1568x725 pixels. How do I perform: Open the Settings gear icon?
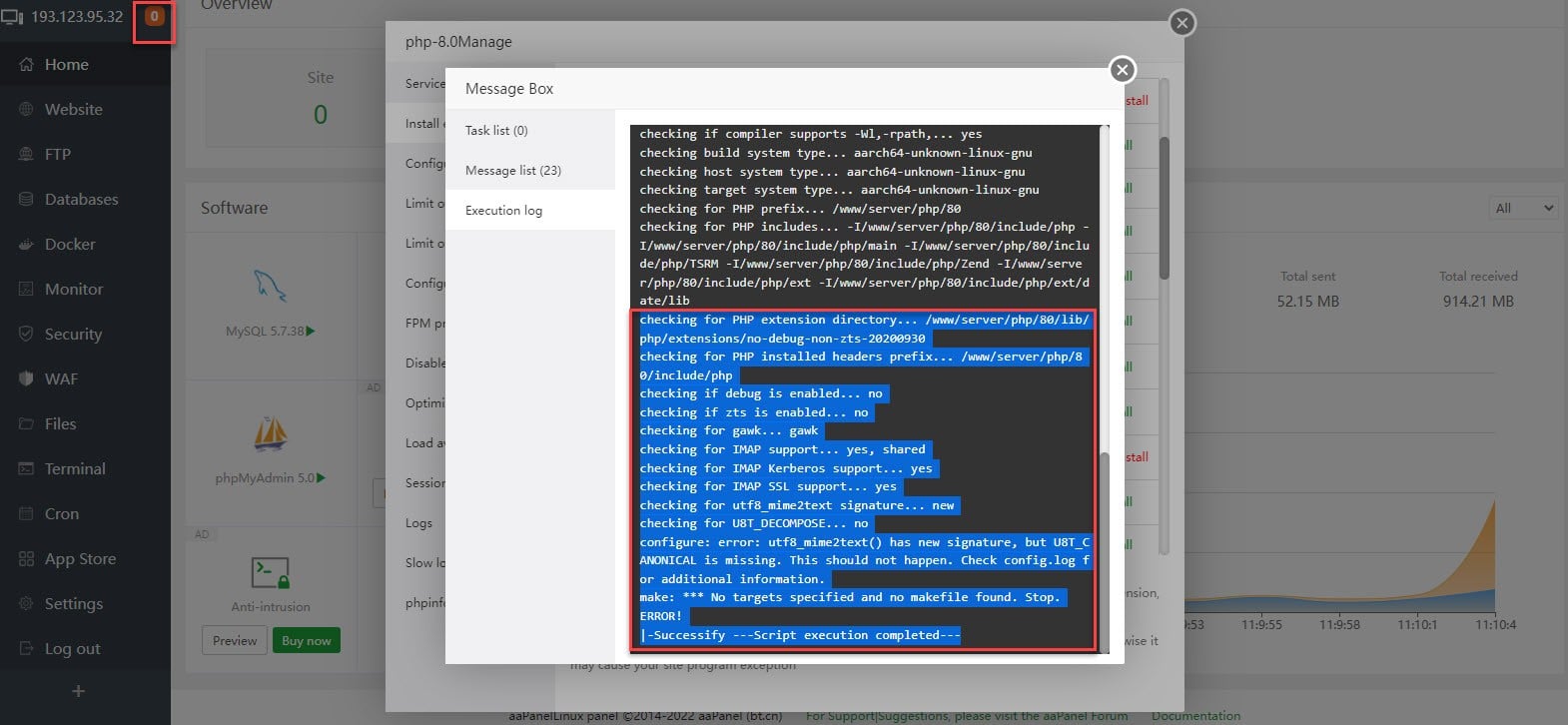pos(26,604)
